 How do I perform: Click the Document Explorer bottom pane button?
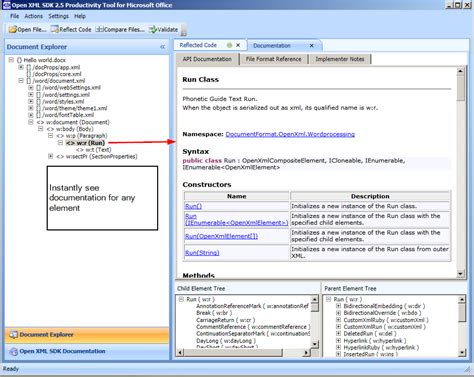coord(87,335)
